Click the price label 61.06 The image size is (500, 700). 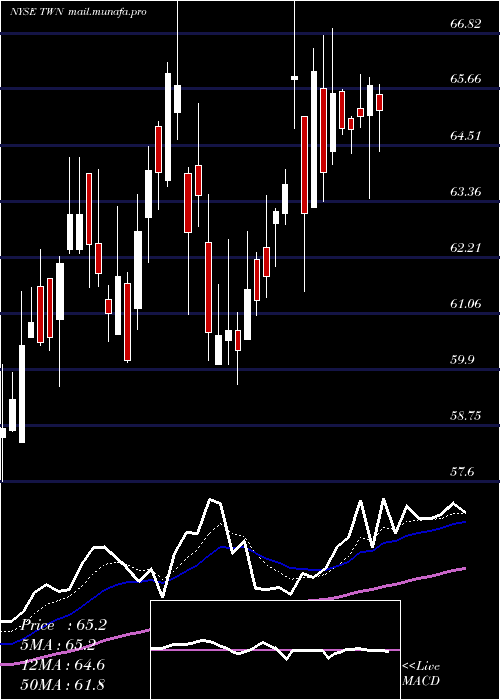[466, 304]
